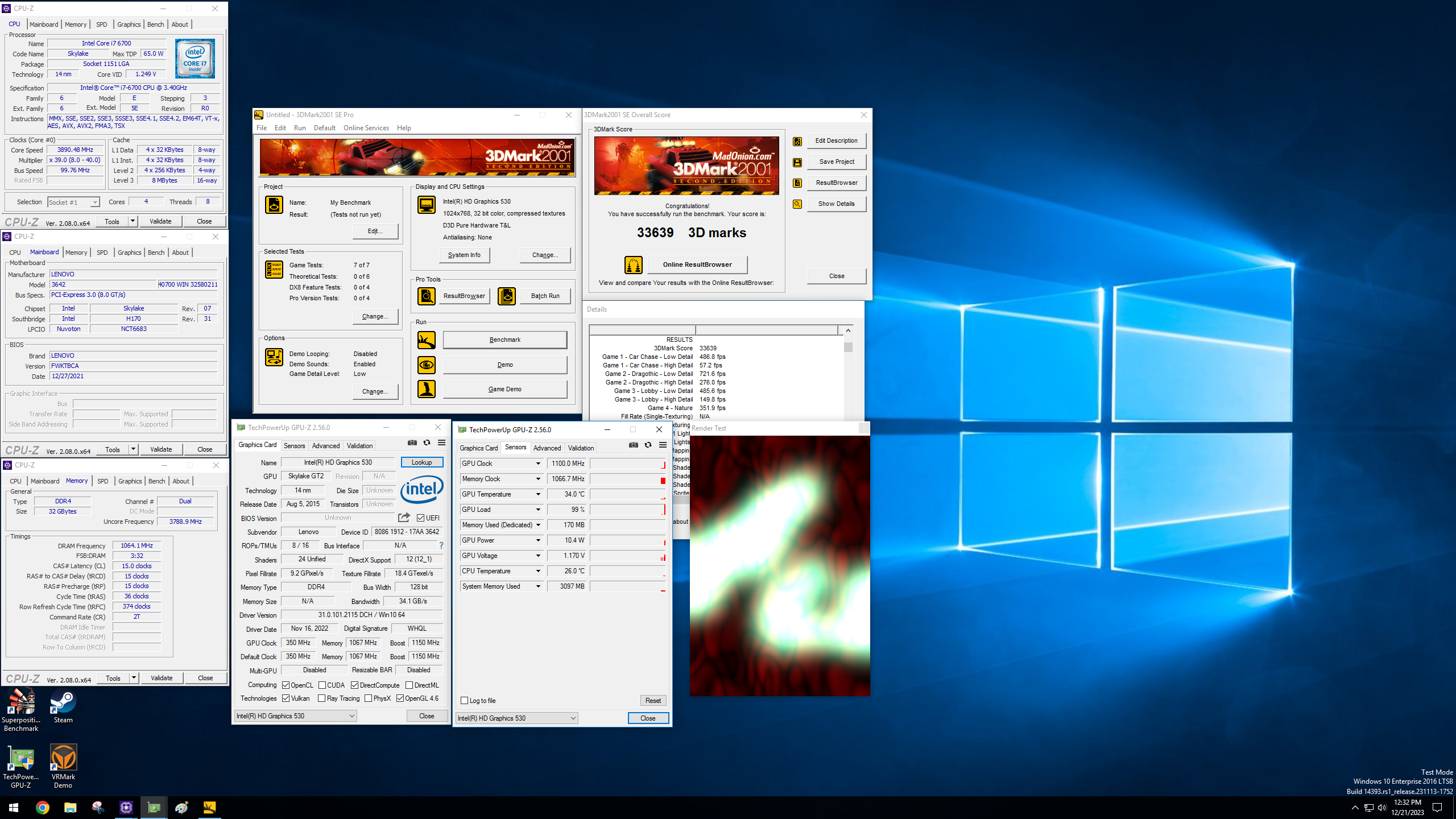Click the Display and CPU Settings monitor icon
This screenshot has width=1456, height=819.
(x=427, y=205)
